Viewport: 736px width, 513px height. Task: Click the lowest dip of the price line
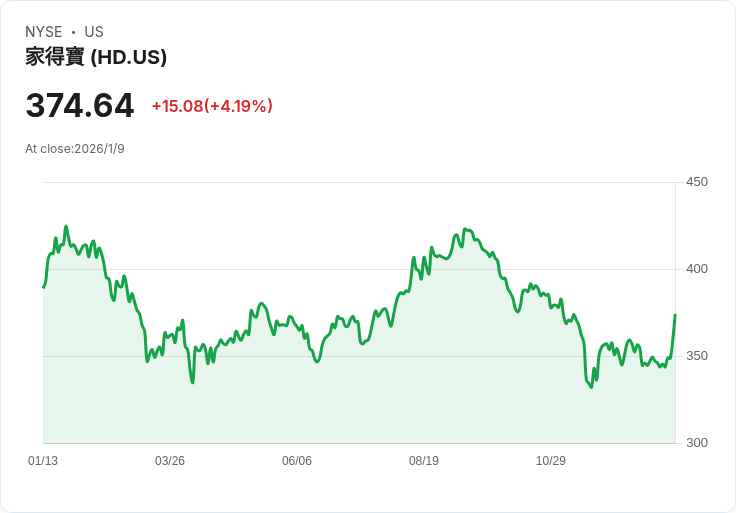pyautogui.click(x=591, y=387)
